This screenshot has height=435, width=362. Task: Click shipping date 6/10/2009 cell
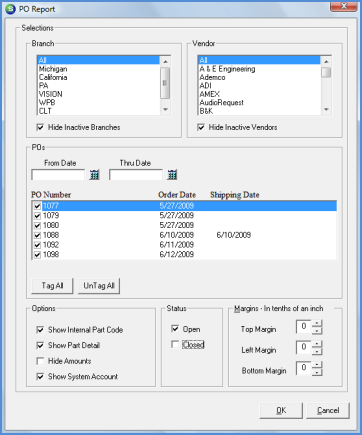tap(234, 235)
